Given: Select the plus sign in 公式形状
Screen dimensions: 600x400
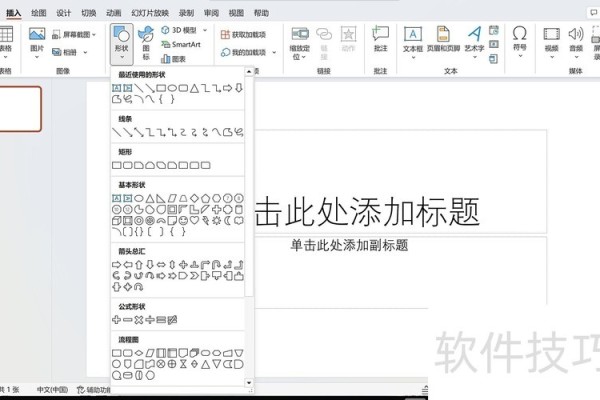Looking at the screenshot, I should 117,320.
